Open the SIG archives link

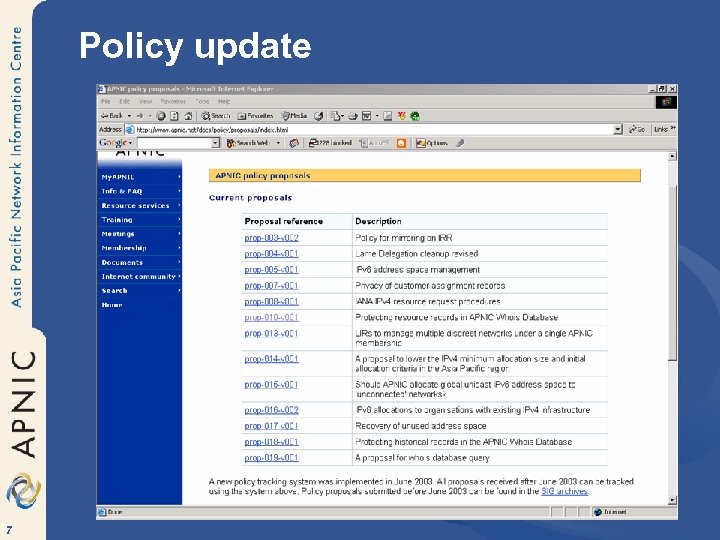point(564,491)
